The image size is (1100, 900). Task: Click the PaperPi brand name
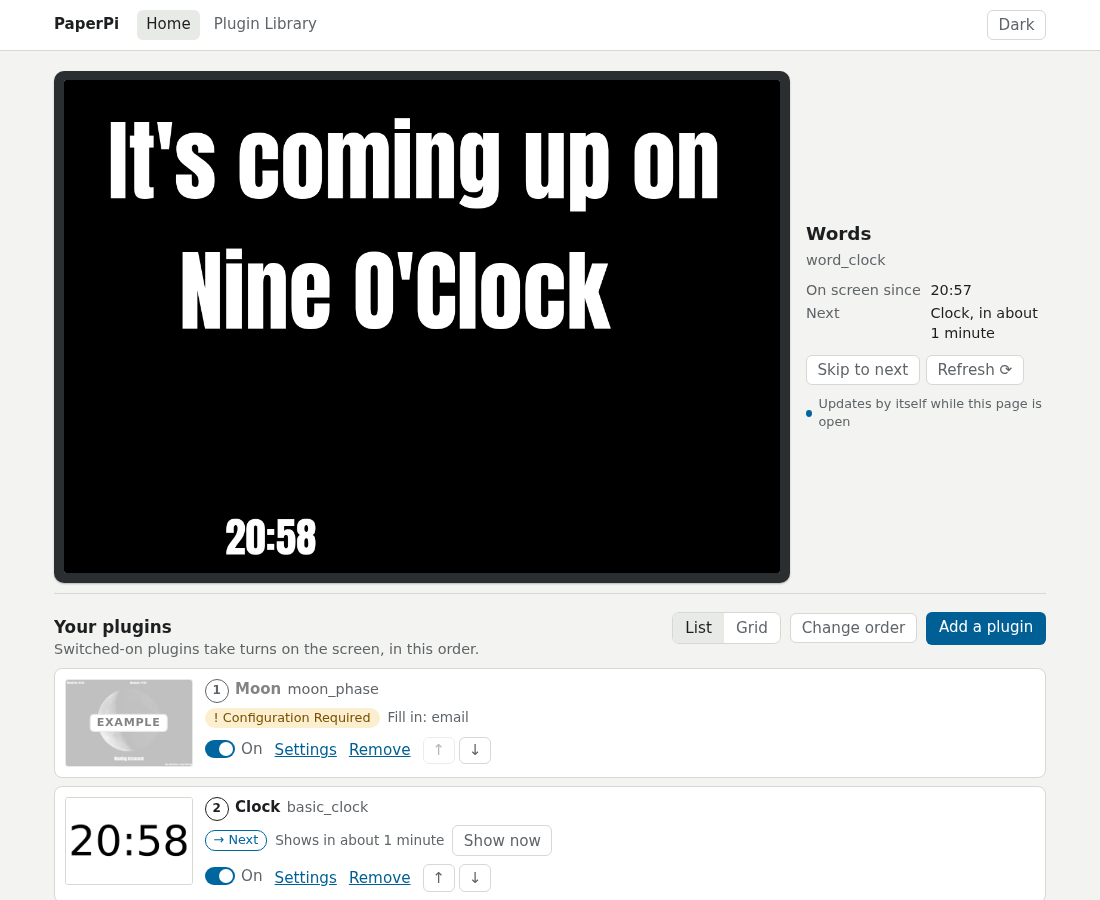click(x=86, y=24)
